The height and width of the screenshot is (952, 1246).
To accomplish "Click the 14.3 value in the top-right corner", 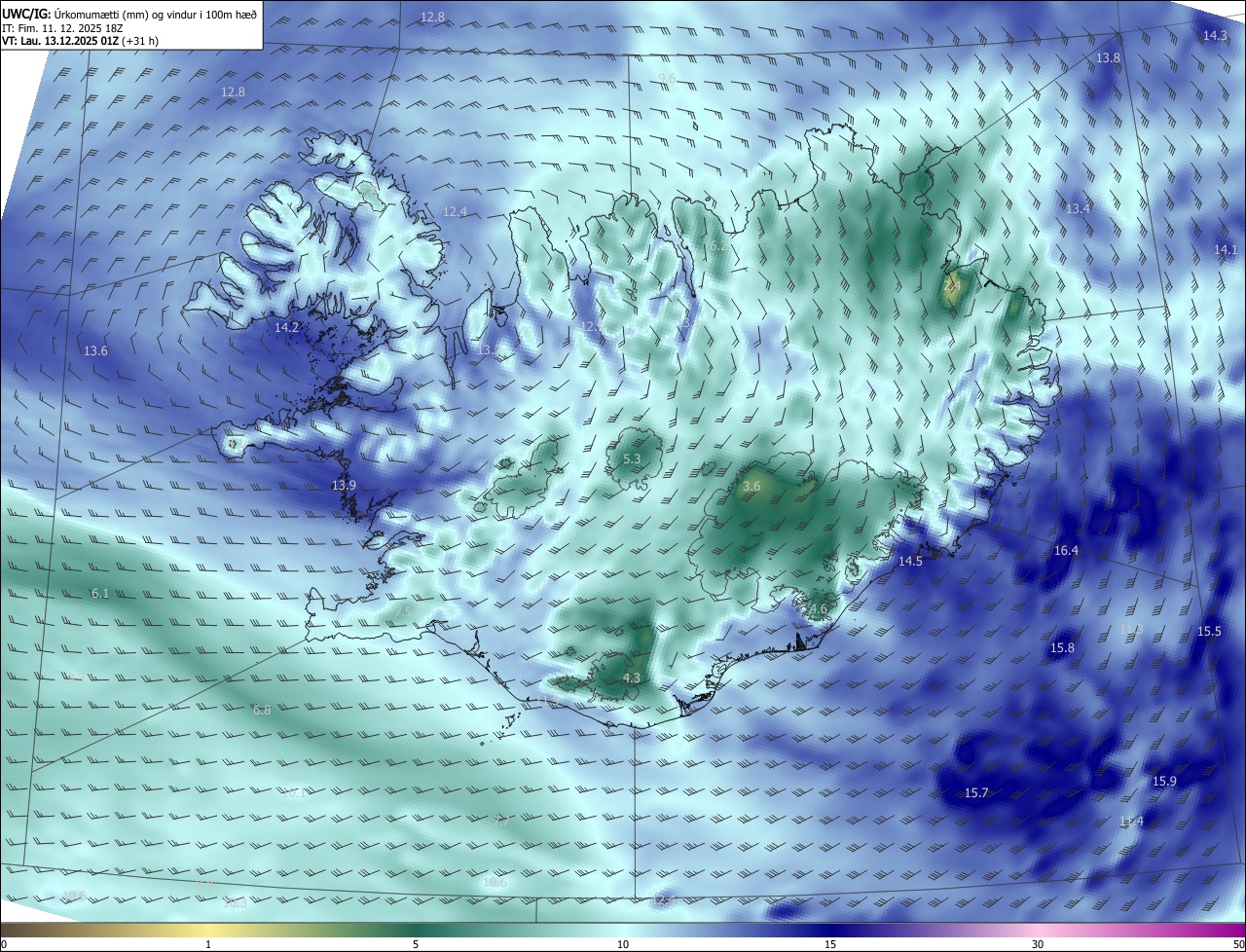I will click(1215, 35).
